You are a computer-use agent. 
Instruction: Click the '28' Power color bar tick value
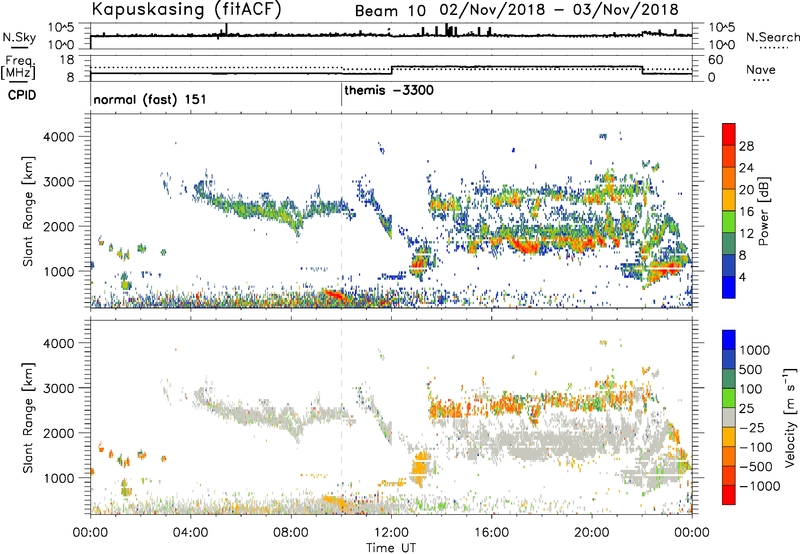pyautogui.click(x=746, y=146)
